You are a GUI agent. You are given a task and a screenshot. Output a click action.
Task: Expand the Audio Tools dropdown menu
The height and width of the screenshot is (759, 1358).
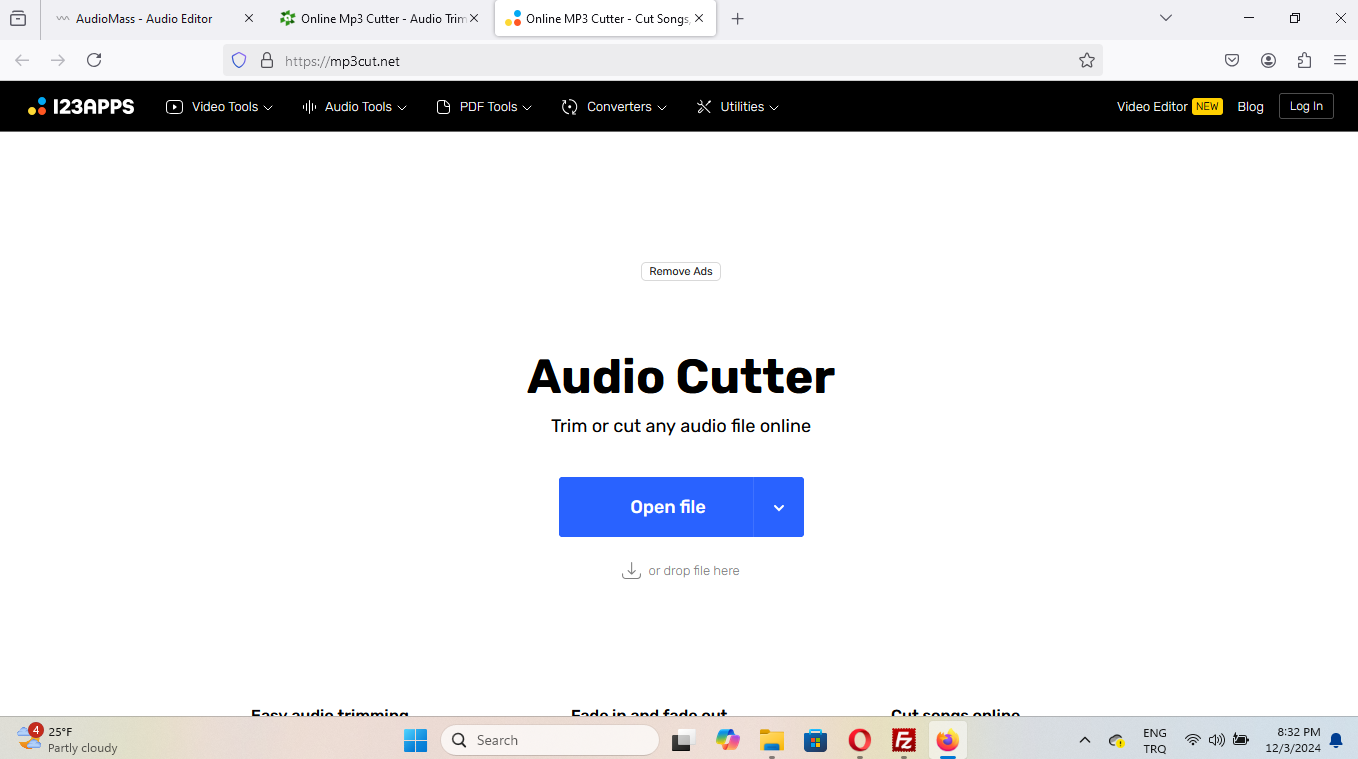click(355, 107)
